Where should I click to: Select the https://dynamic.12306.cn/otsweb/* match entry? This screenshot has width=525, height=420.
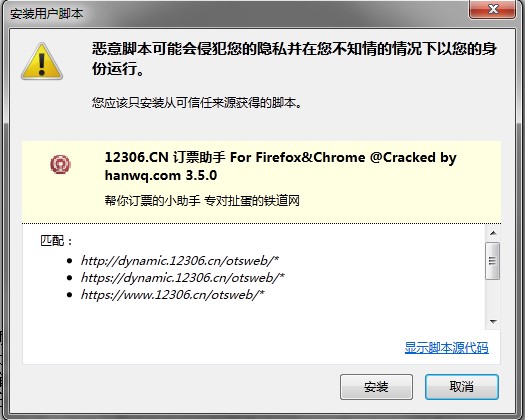(x=182, y=278)
